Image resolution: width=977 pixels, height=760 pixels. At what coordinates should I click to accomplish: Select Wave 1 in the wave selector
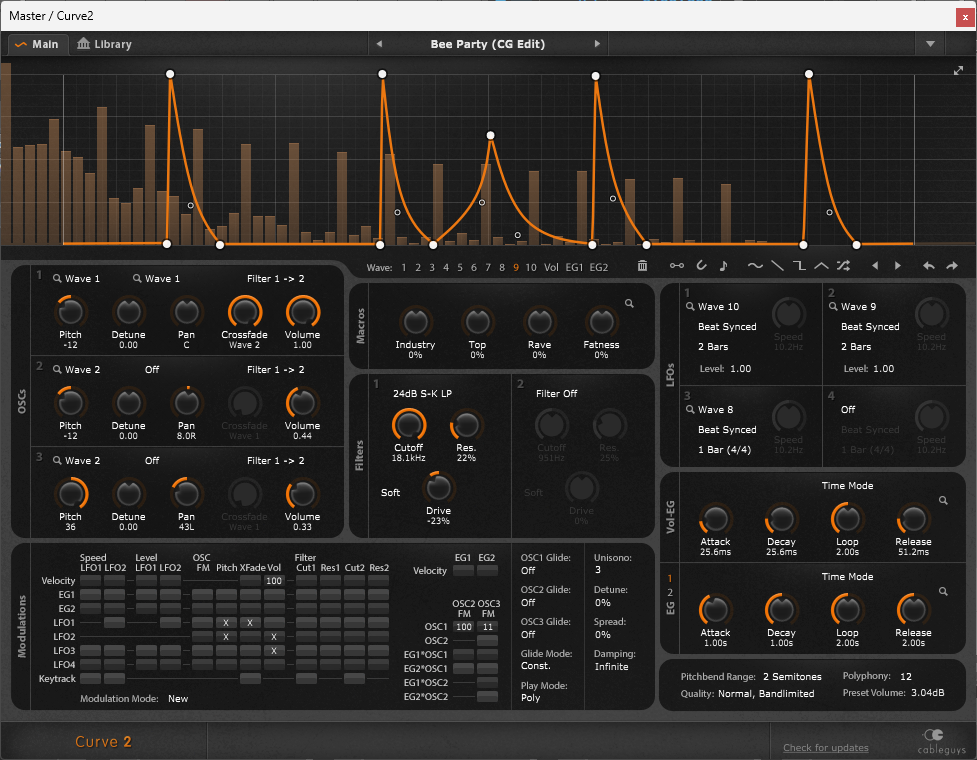[x=404, y=267]
